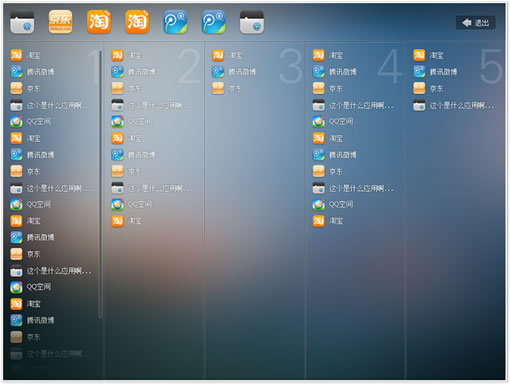
Task: Open the last 淘宝 entry at column 4's bottom
Action: coord(328,221)
